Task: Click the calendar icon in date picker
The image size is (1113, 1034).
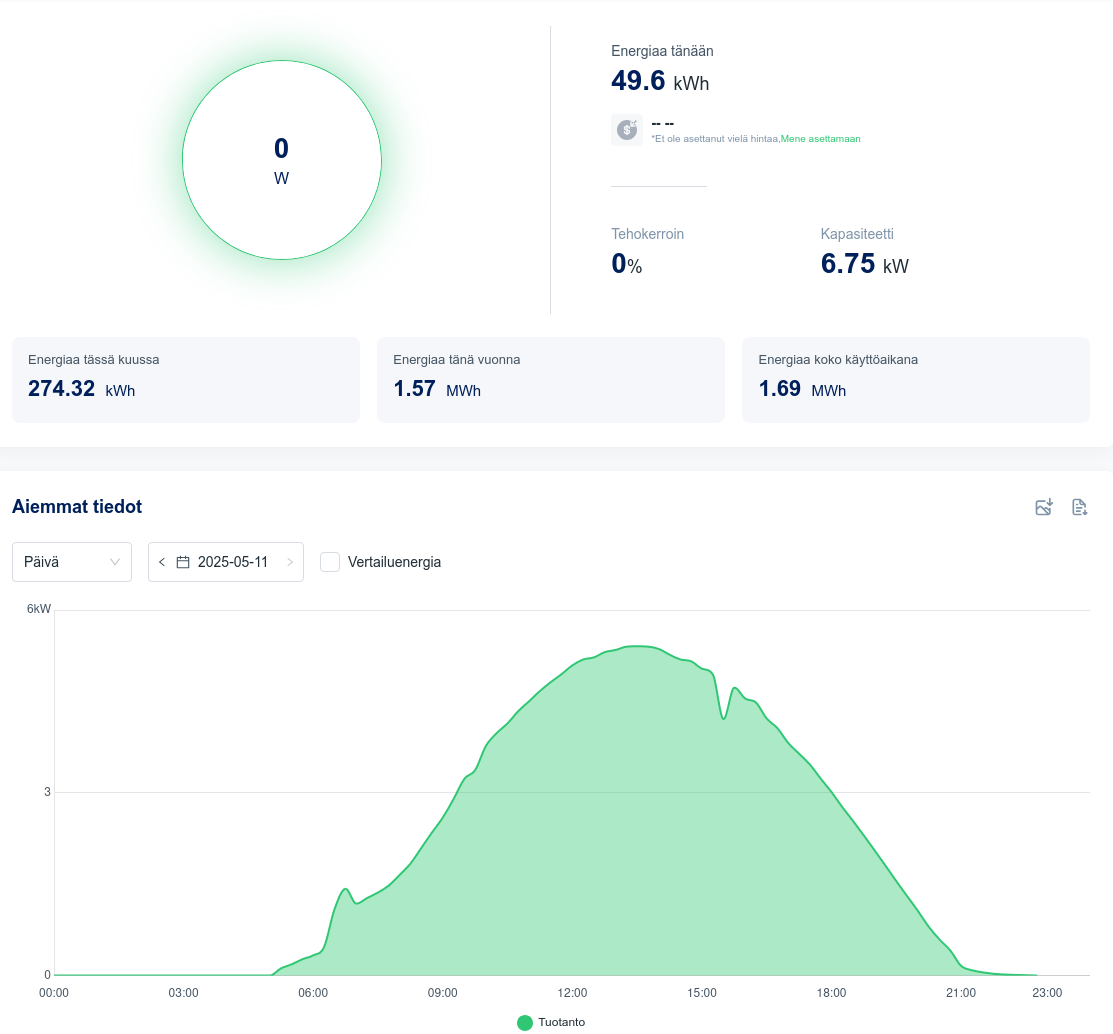Action: 182,562
